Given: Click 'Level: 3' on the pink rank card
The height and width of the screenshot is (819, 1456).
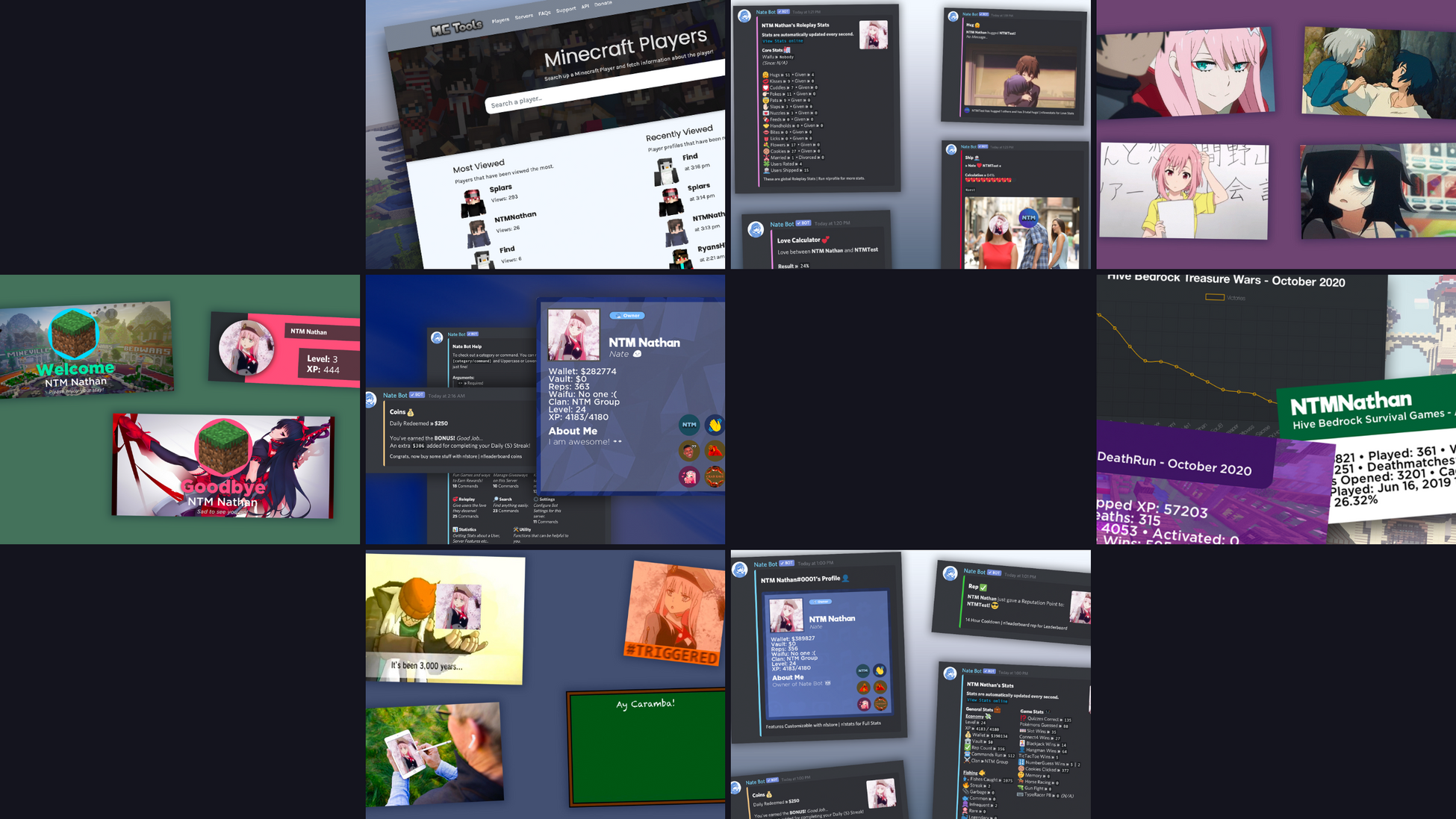Looking at the screenshot, I should point(322,358).
